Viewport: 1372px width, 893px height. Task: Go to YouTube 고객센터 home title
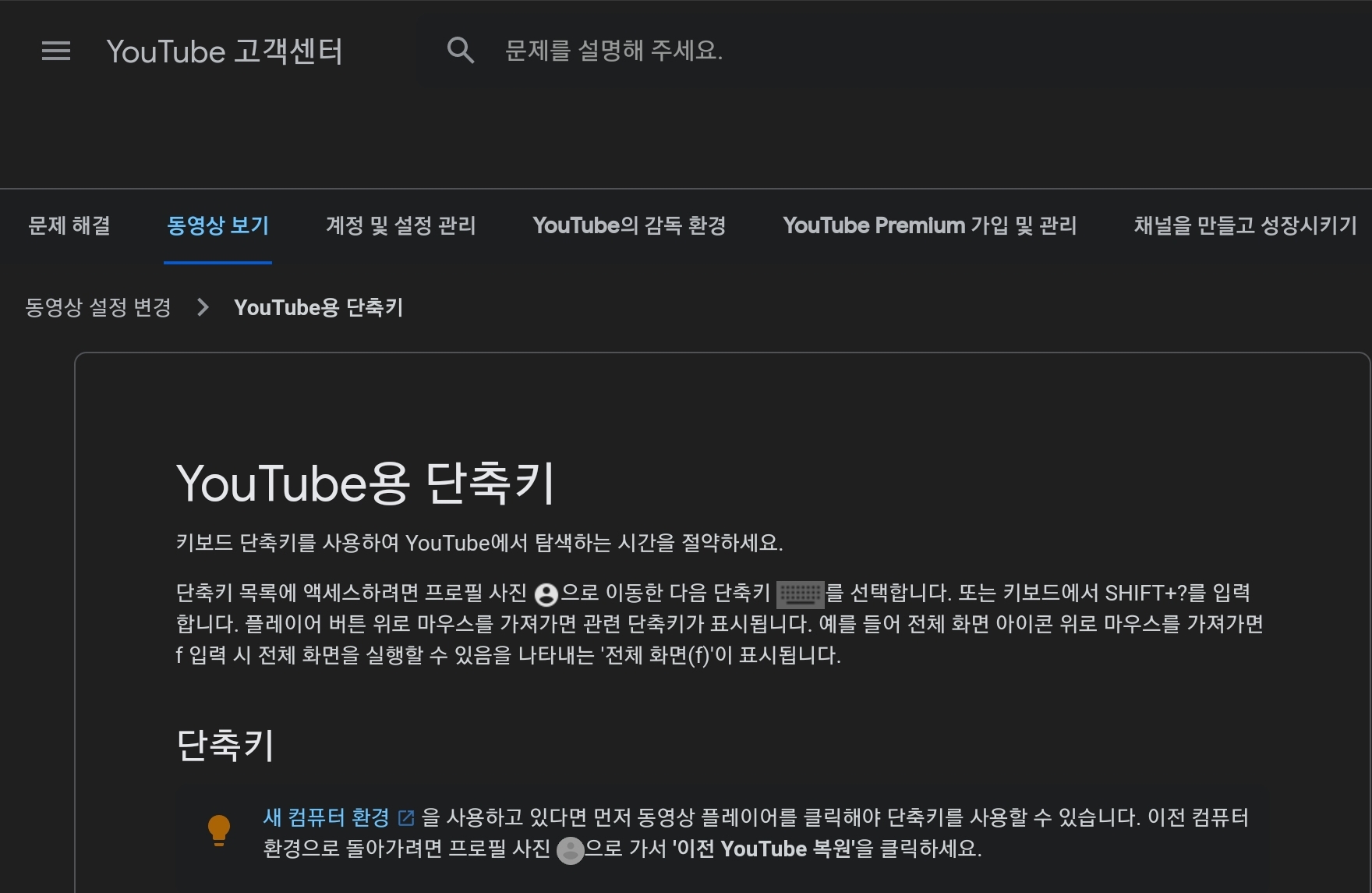(225, 51)
